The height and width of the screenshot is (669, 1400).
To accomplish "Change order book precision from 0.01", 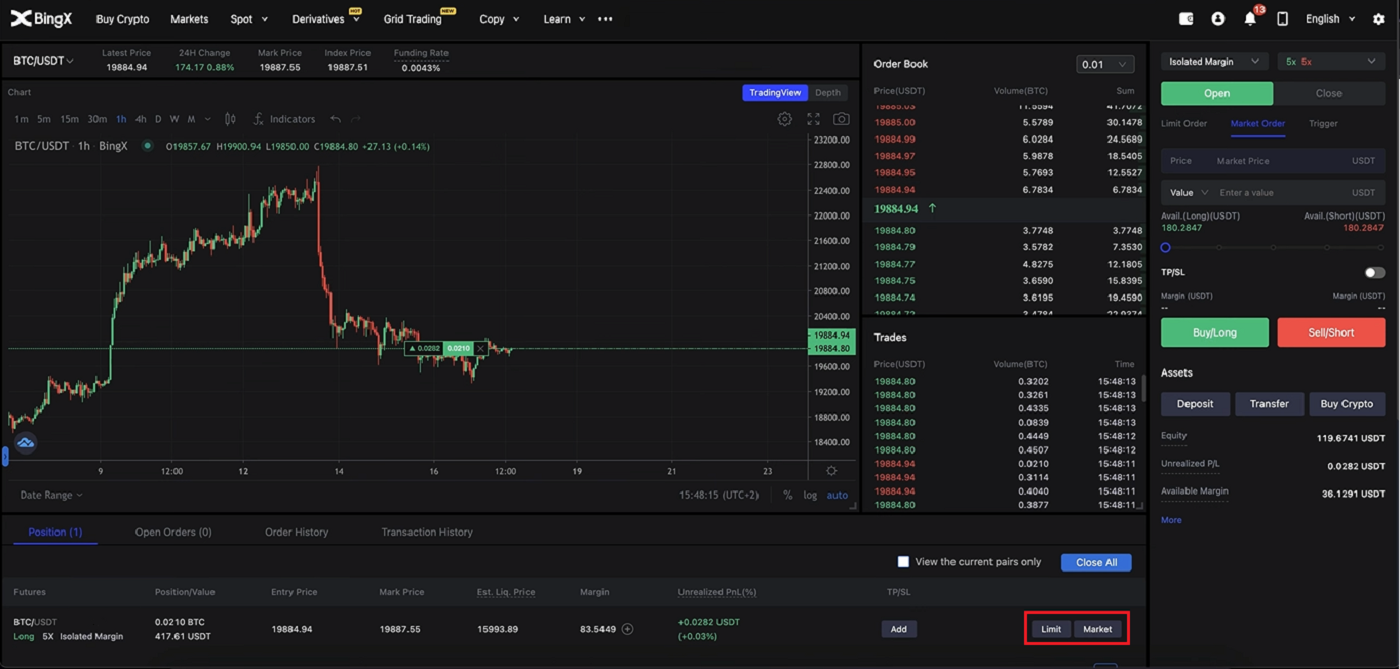I will 1104,63.
